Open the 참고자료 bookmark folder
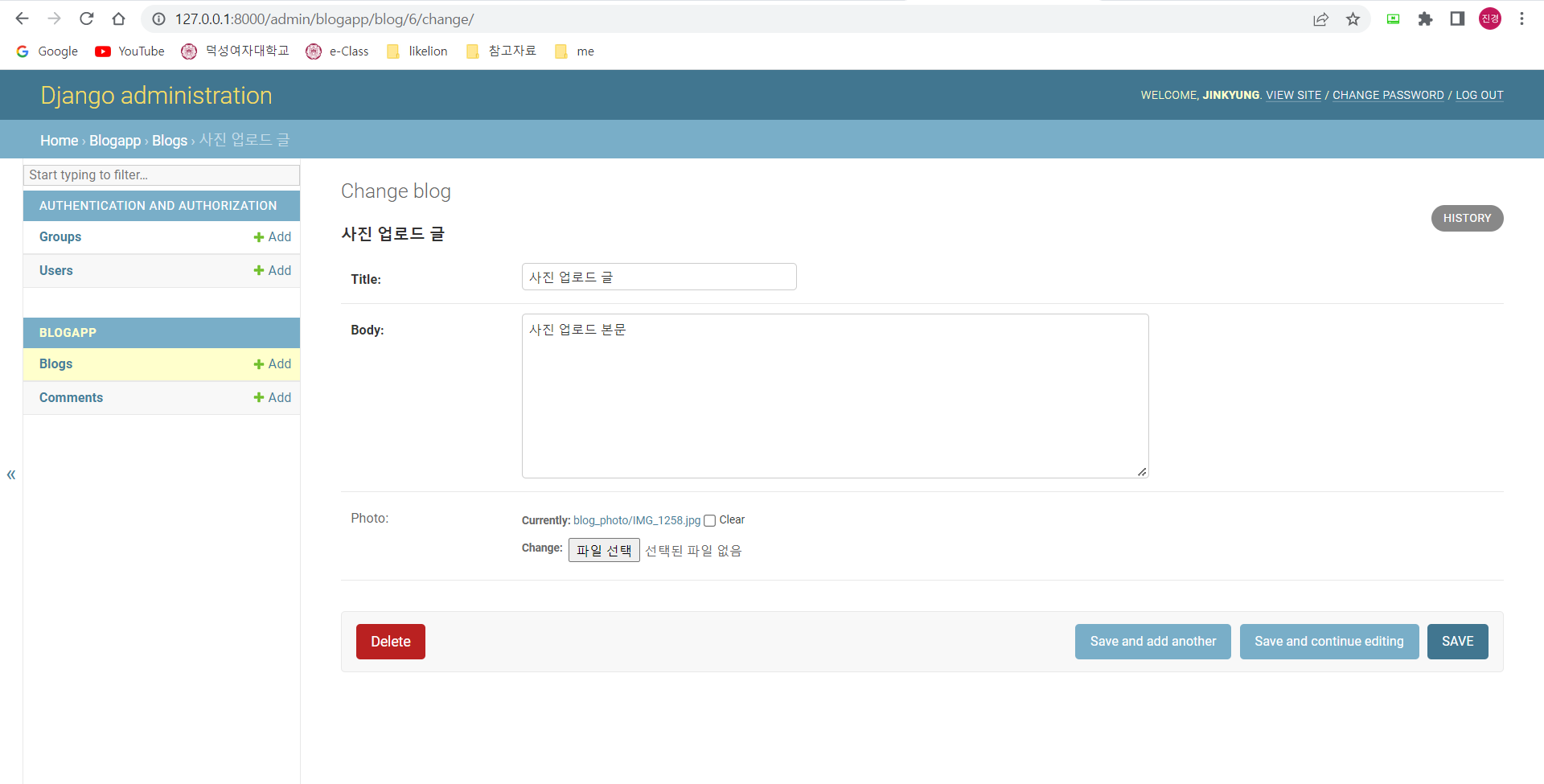Viewport: 1544px width, 784px height. (500, 51)
